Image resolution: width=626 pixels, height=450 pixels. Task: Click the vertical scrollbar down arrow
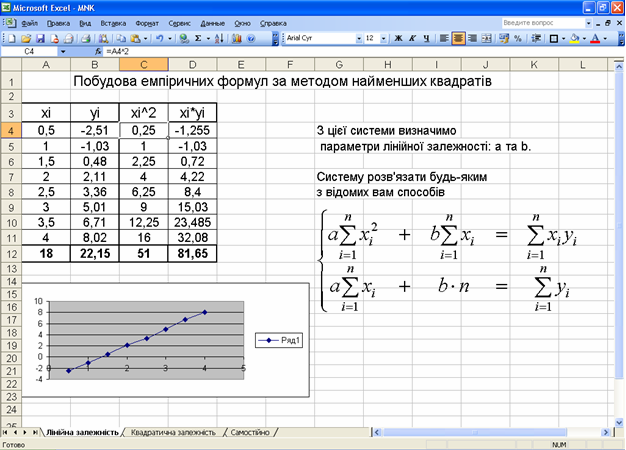coord(619,422)
